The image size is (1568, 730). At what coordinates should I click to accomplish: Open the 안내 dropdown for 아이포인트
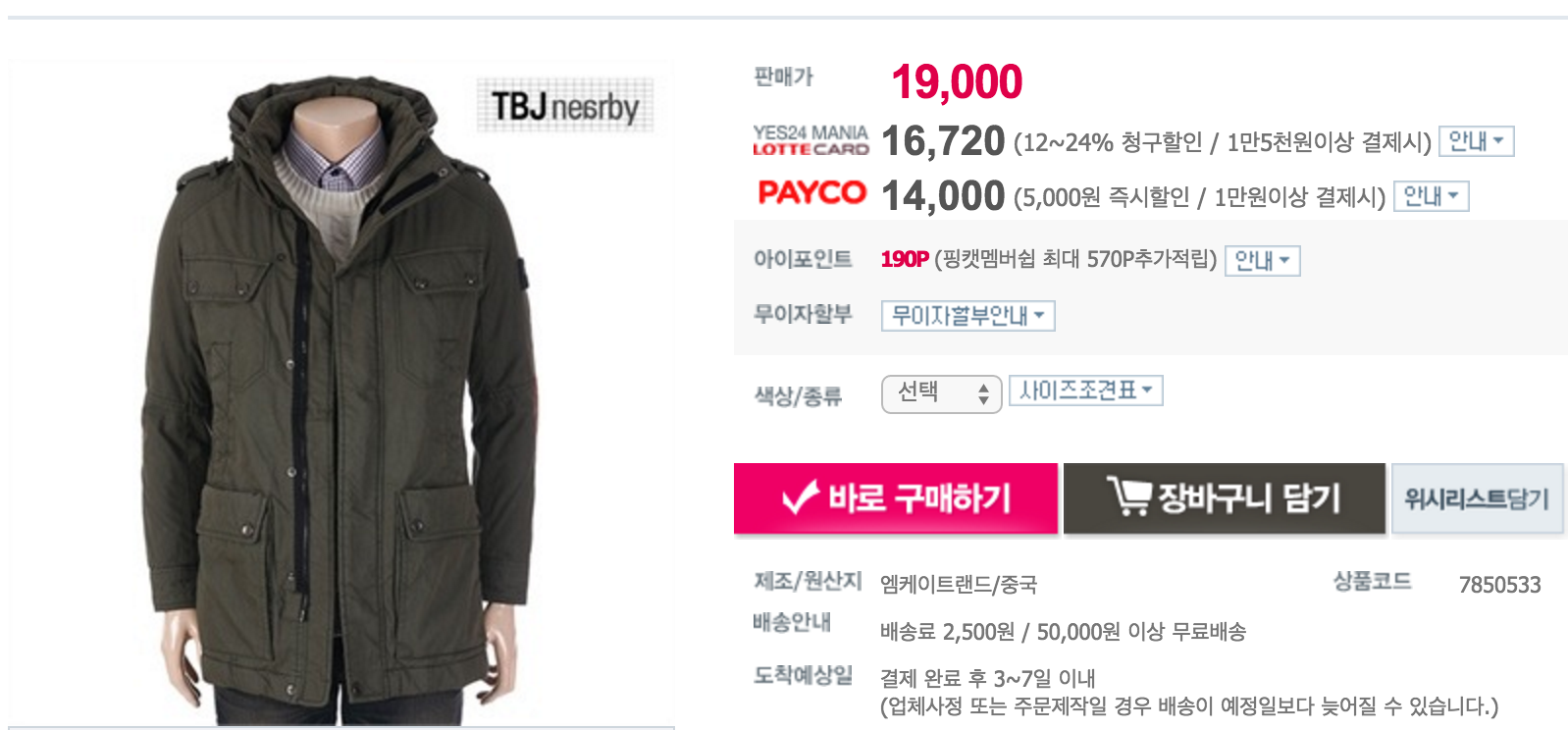click(x=1262, y=261)
